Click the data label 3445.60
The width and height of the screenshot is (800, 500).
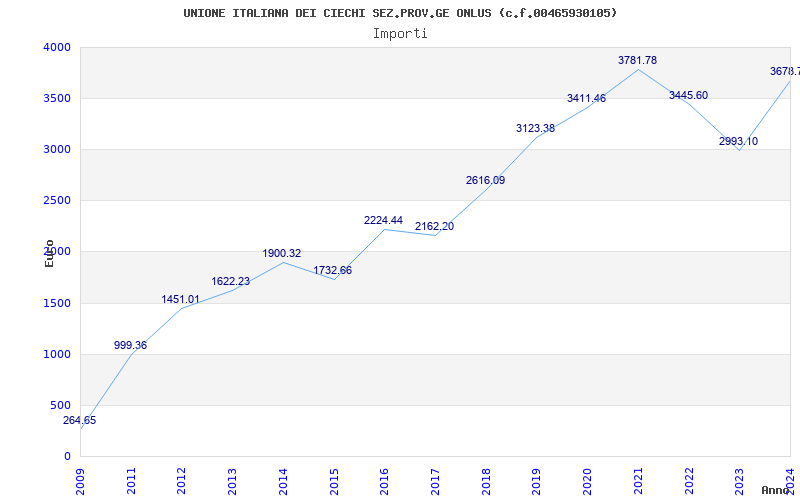coord(688,95)
